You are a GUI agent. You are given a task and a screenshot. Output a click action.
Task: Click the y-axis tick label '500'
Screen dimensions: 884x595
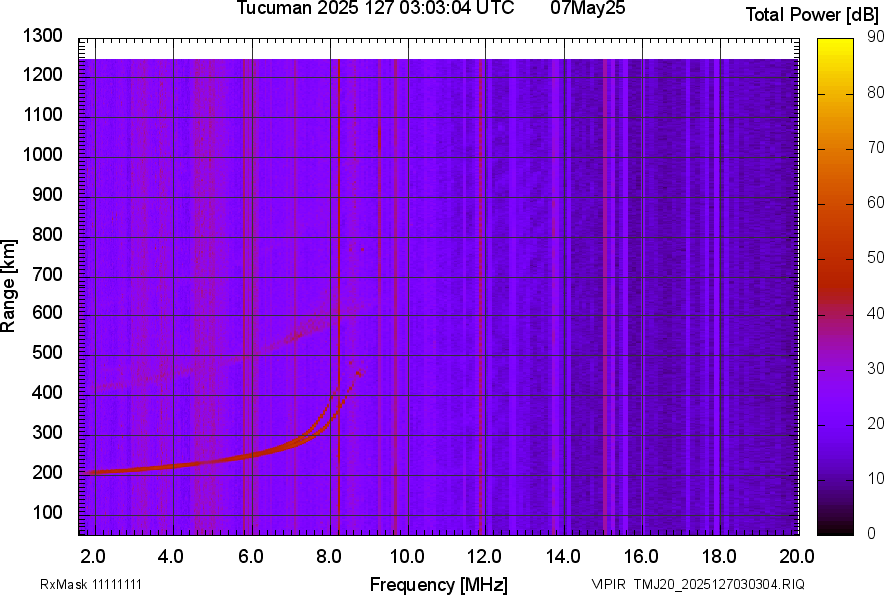tap(47, 352)
